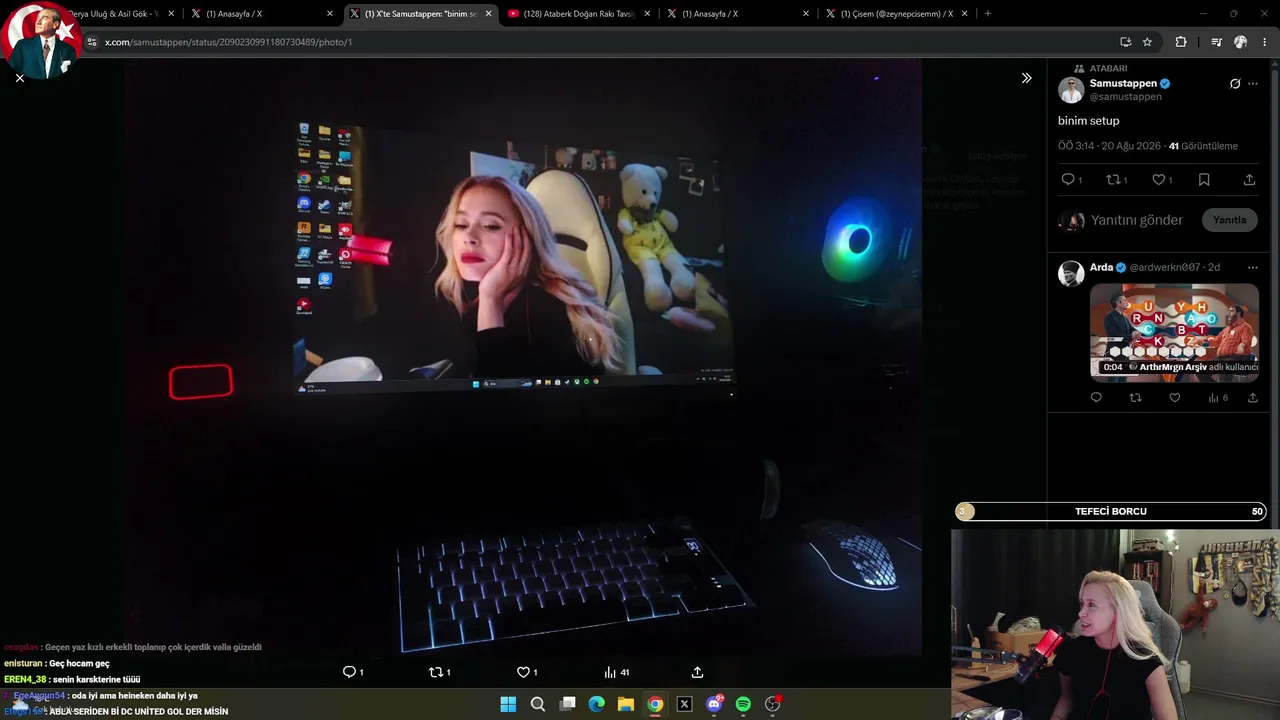Open Windows taskbar Search

tap(538, 704)
